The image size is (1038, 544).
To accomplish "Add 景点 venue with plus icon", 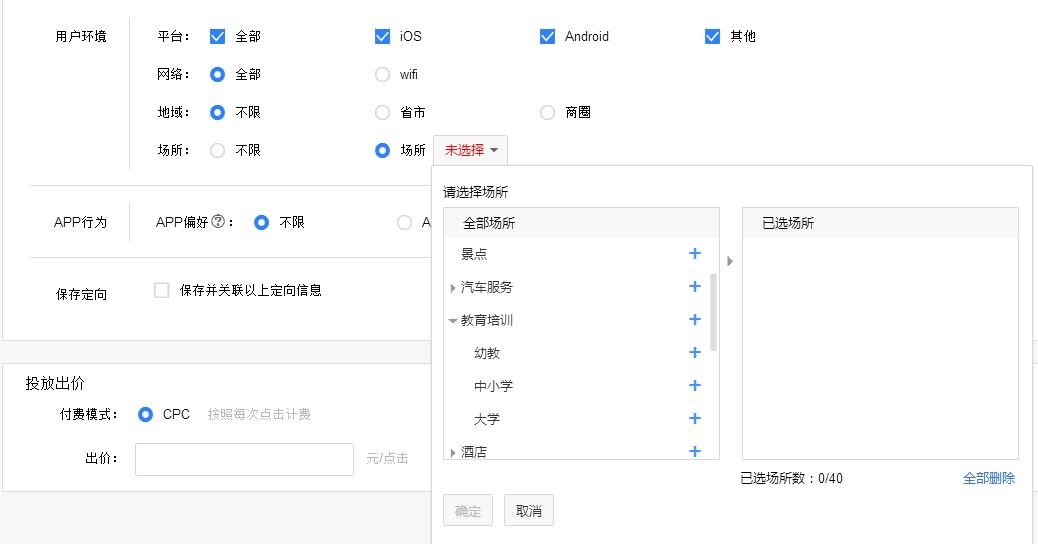I will (x=694, y=253).
